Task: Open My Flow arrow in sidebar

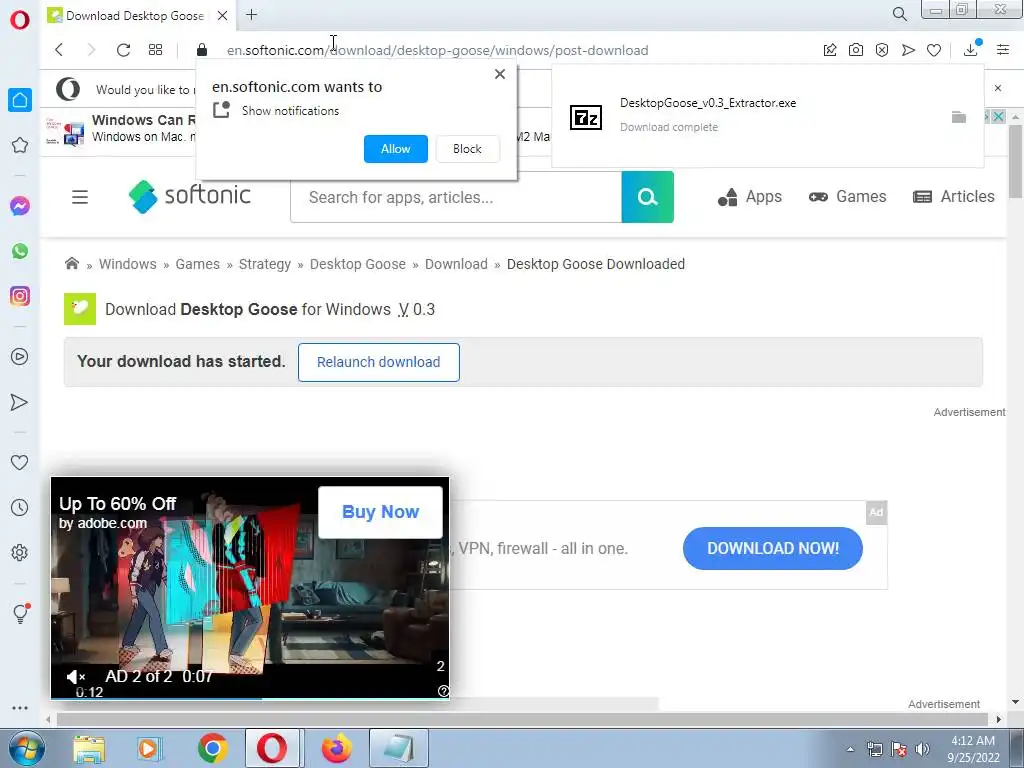Action: [x=20, y=402]
